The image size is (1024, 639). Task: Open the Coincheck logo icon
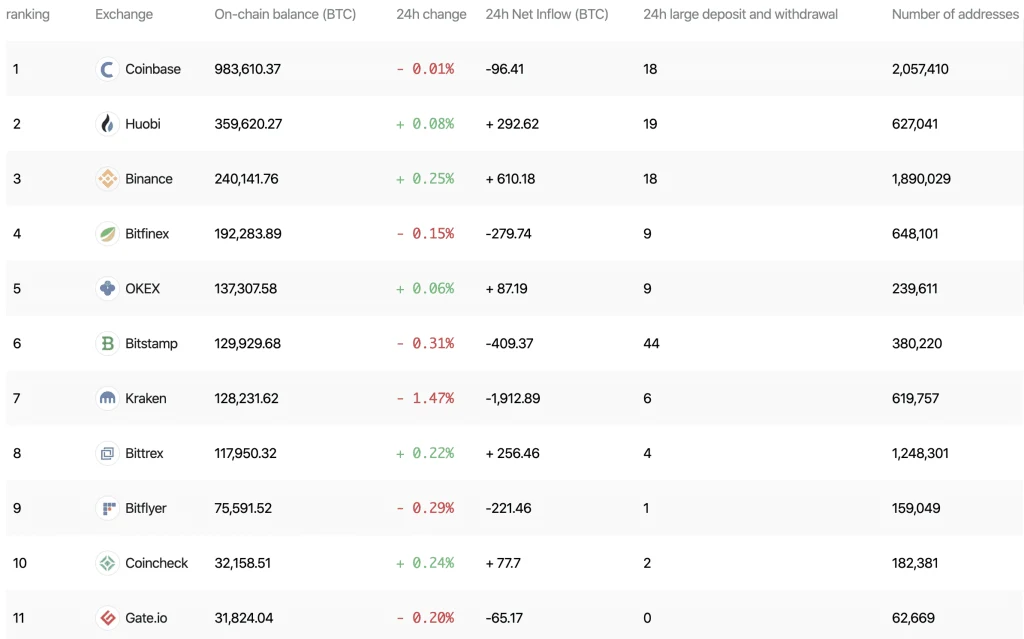click(107, 563)
